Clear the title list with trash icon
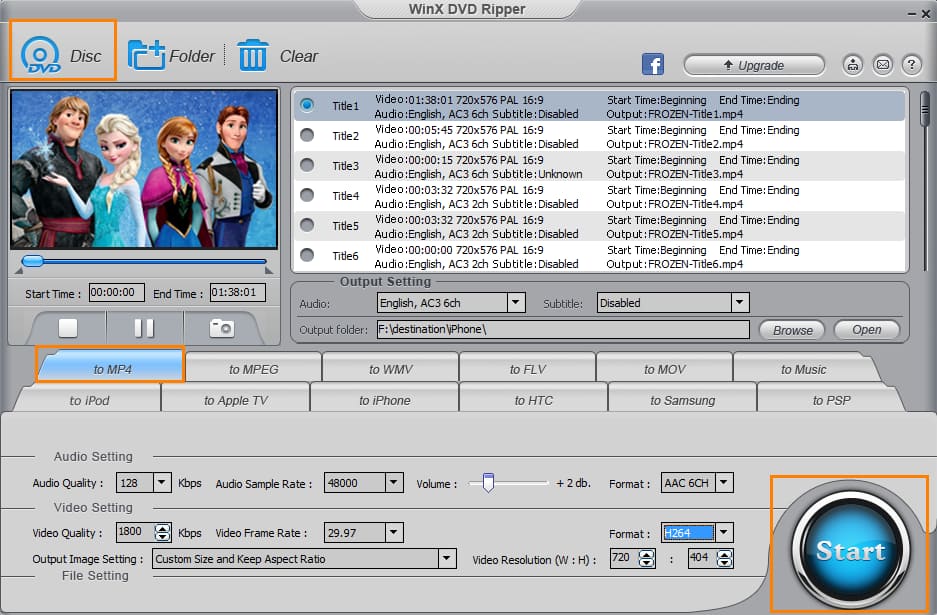 [277, 56]
